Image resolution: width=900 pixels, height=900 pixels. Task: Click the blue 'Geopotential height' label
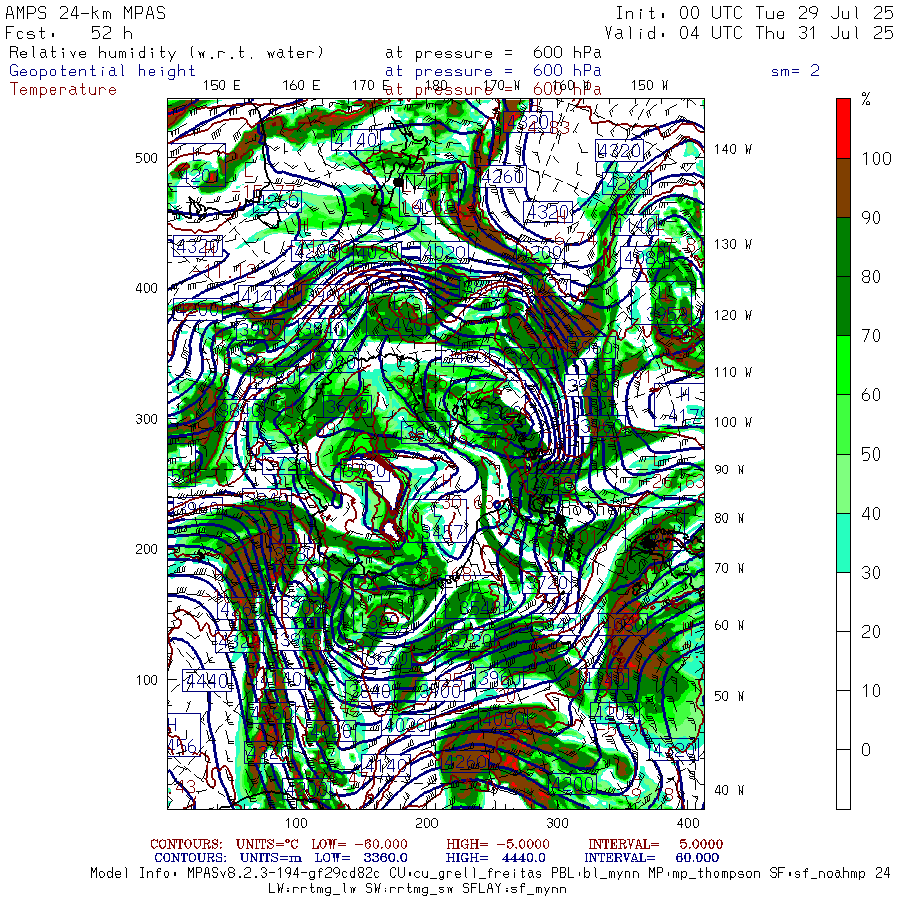102,71
